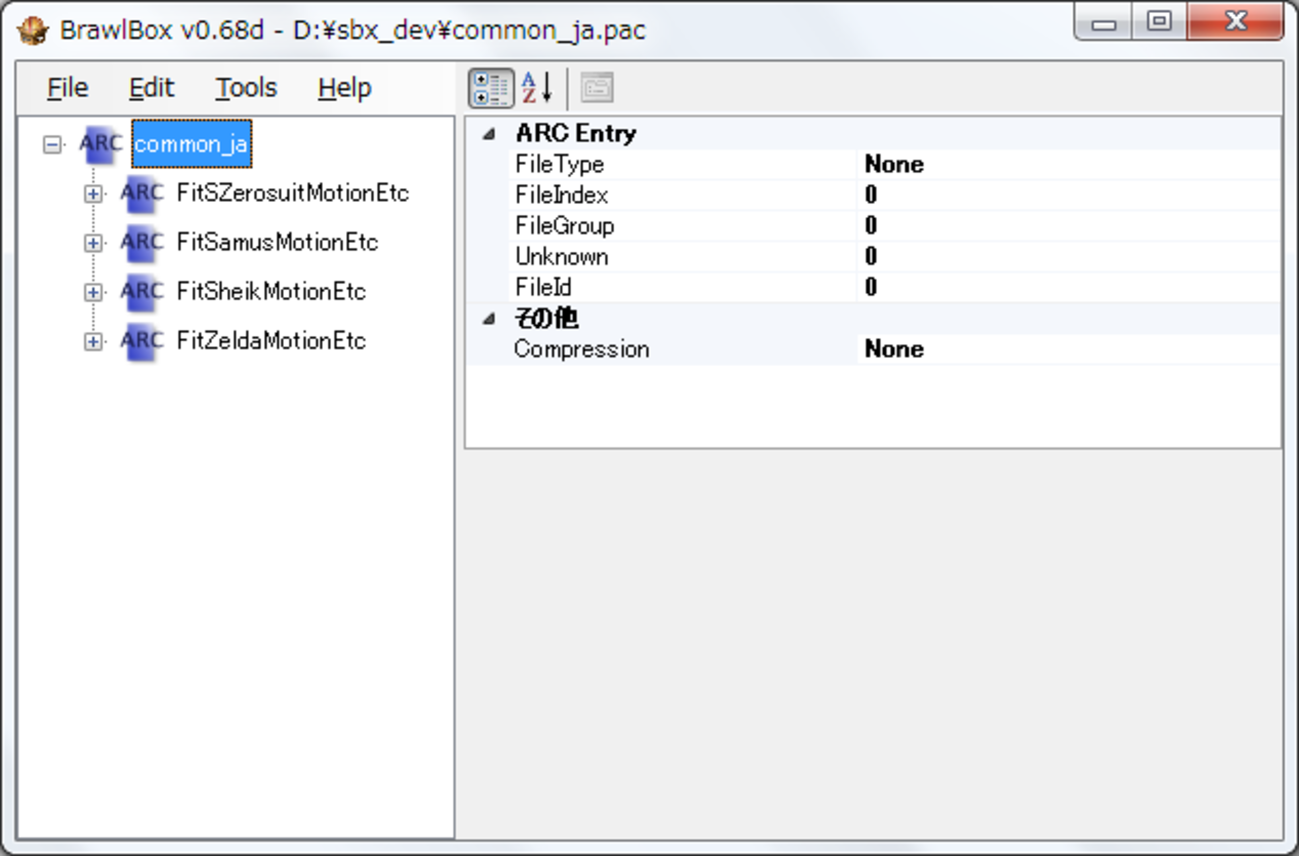Viewport: 1299px width, 856px height.
Task: Select the common_ja tree item
Action: [191, 144]
